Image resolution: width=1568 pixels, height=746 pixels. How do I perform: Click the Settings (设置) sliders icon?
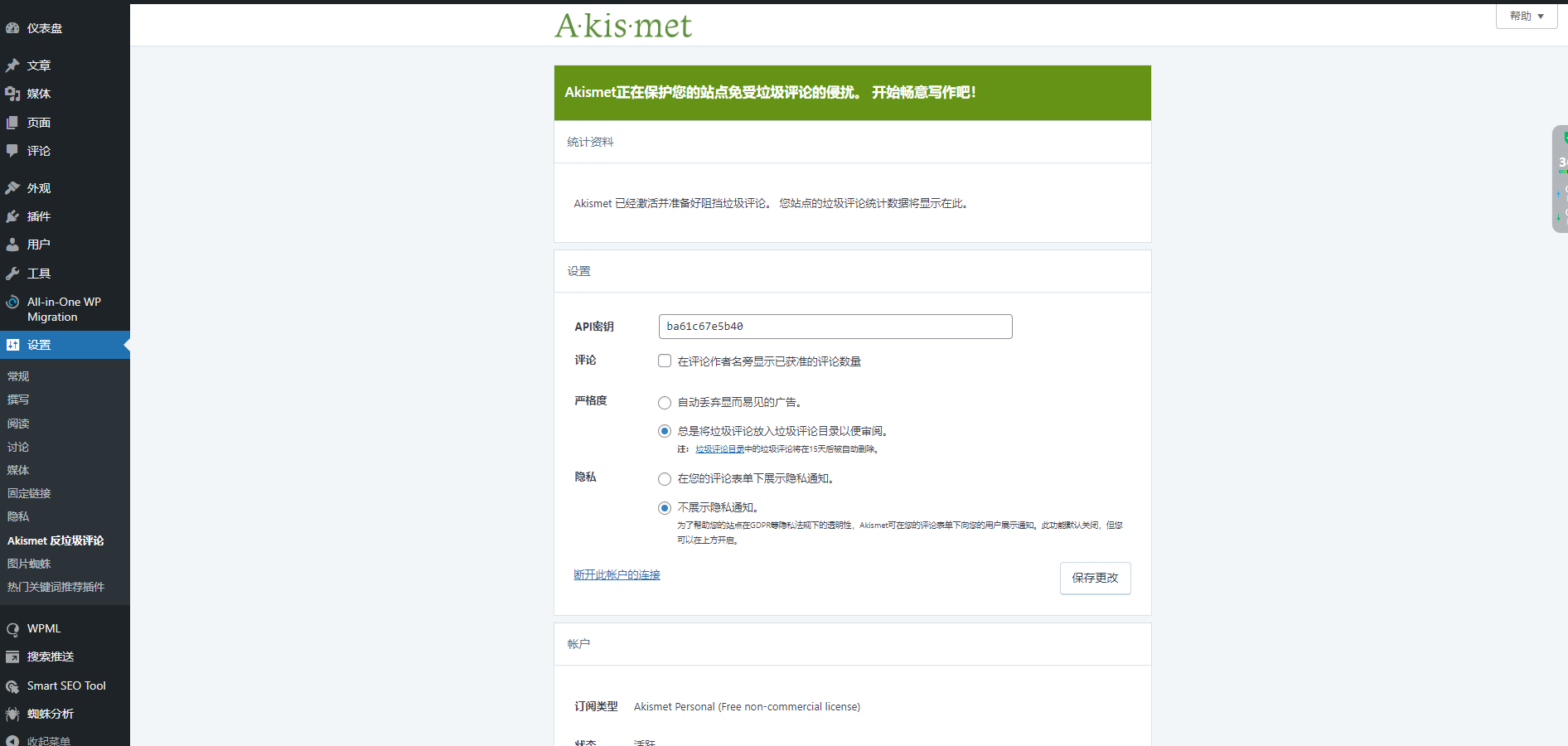coord(12,345)
